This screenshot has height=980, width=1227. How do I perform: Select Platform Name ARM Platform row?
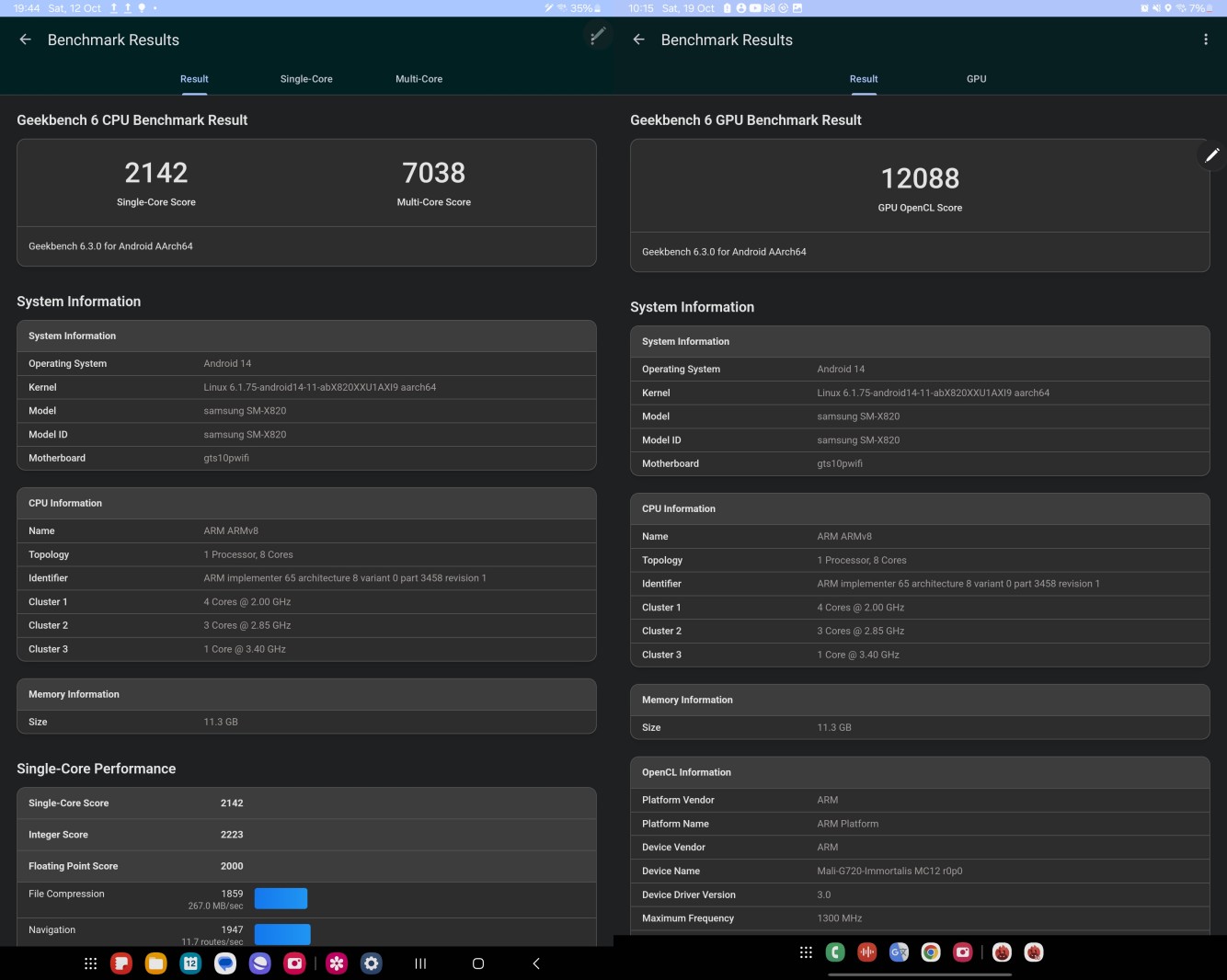(x=920, y=824)
